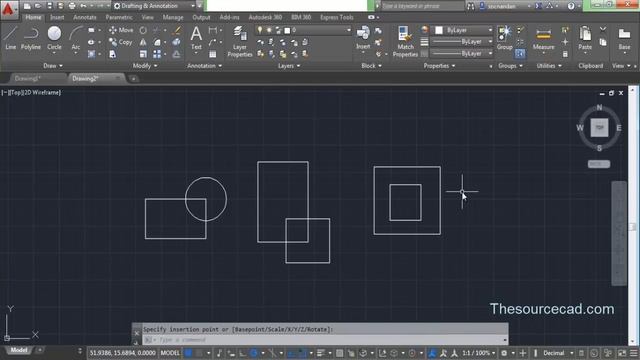Viewport: 640px width, 360px height.
Task: Click the Mirror tool icon
Action: coord(143,42)
